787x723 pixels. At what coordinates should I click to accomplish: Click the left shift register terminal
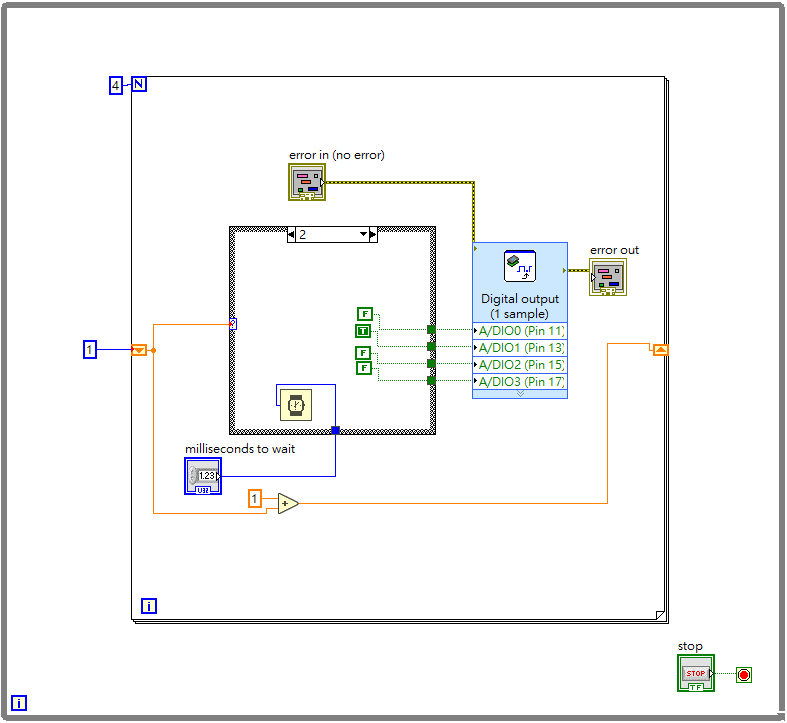pos(139,350)
